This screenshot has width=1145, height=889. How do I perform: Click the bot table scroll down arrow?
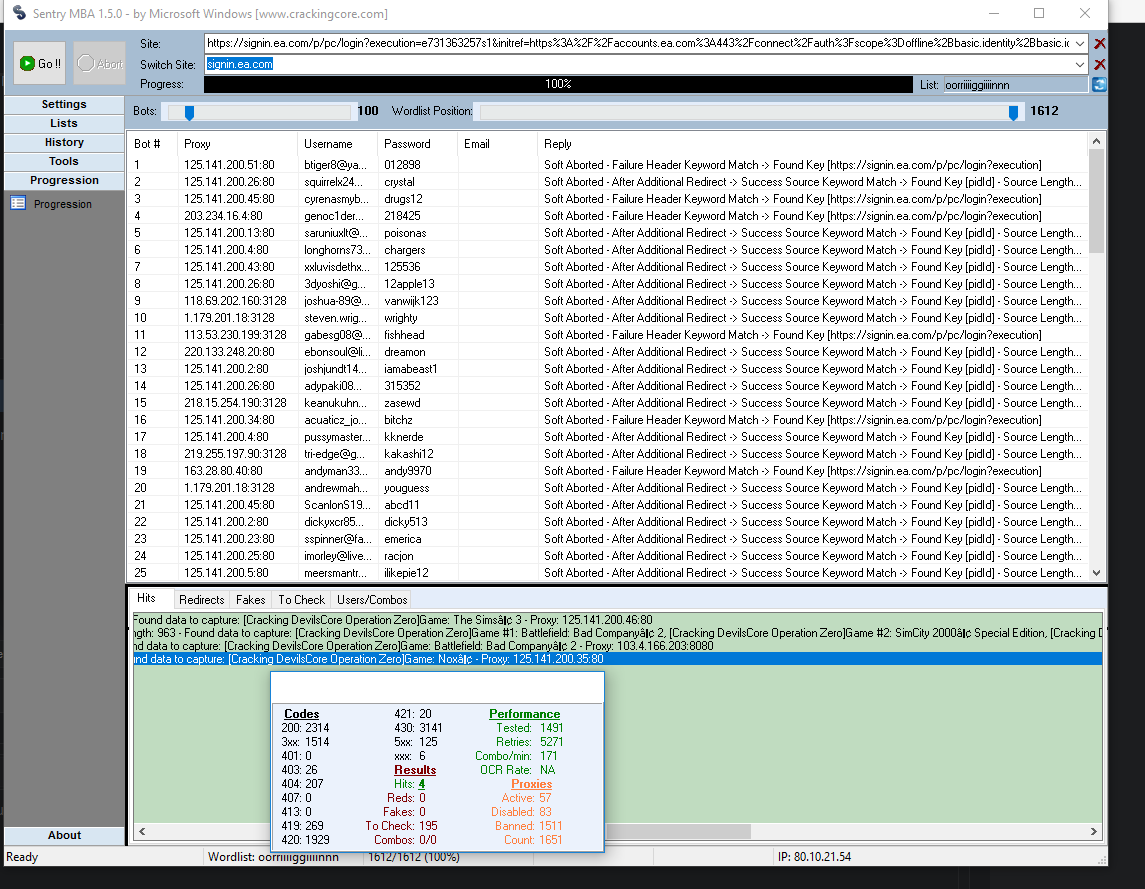tap(1096, 573)
